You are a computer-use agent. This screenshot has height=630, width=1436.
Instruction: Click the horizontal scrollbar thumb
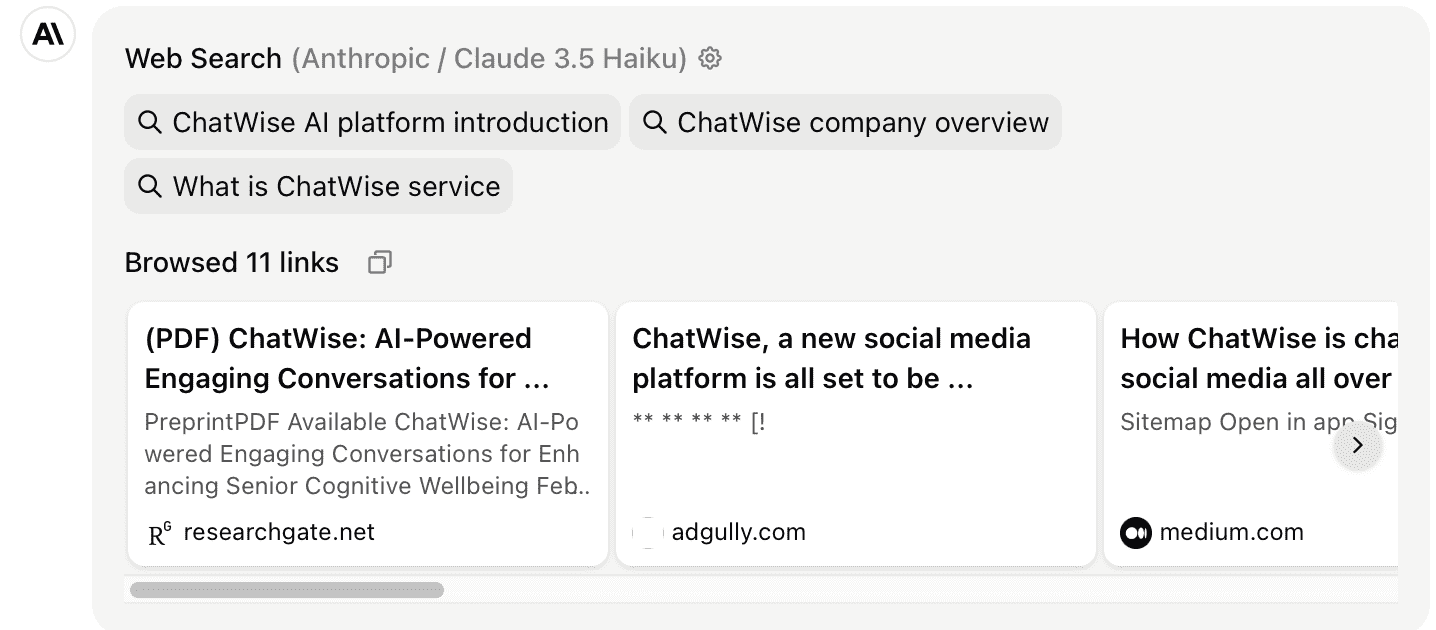pyautogui.click(x=287, y=590)
